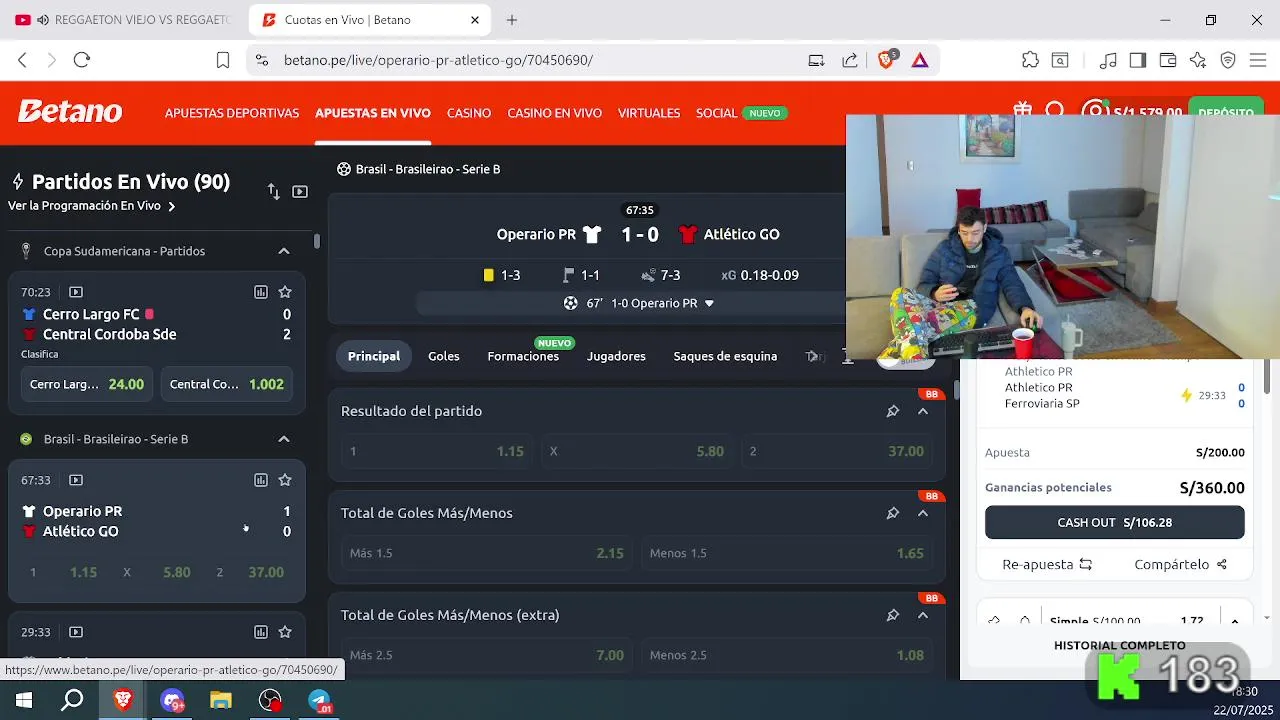Open live stream icon next to 29:33

pyautogui.click(x=76, y=632)
